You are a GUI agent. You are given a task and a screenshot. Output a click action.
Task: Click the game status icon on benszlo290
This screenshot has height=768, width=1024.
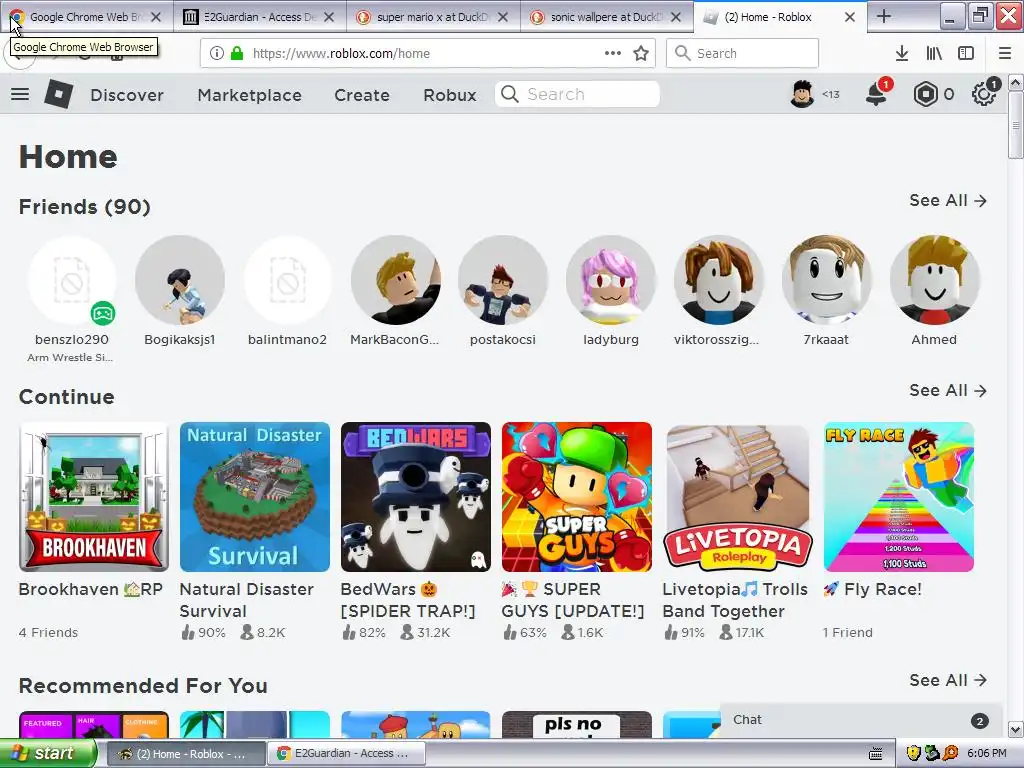click(x=103, y=313)
